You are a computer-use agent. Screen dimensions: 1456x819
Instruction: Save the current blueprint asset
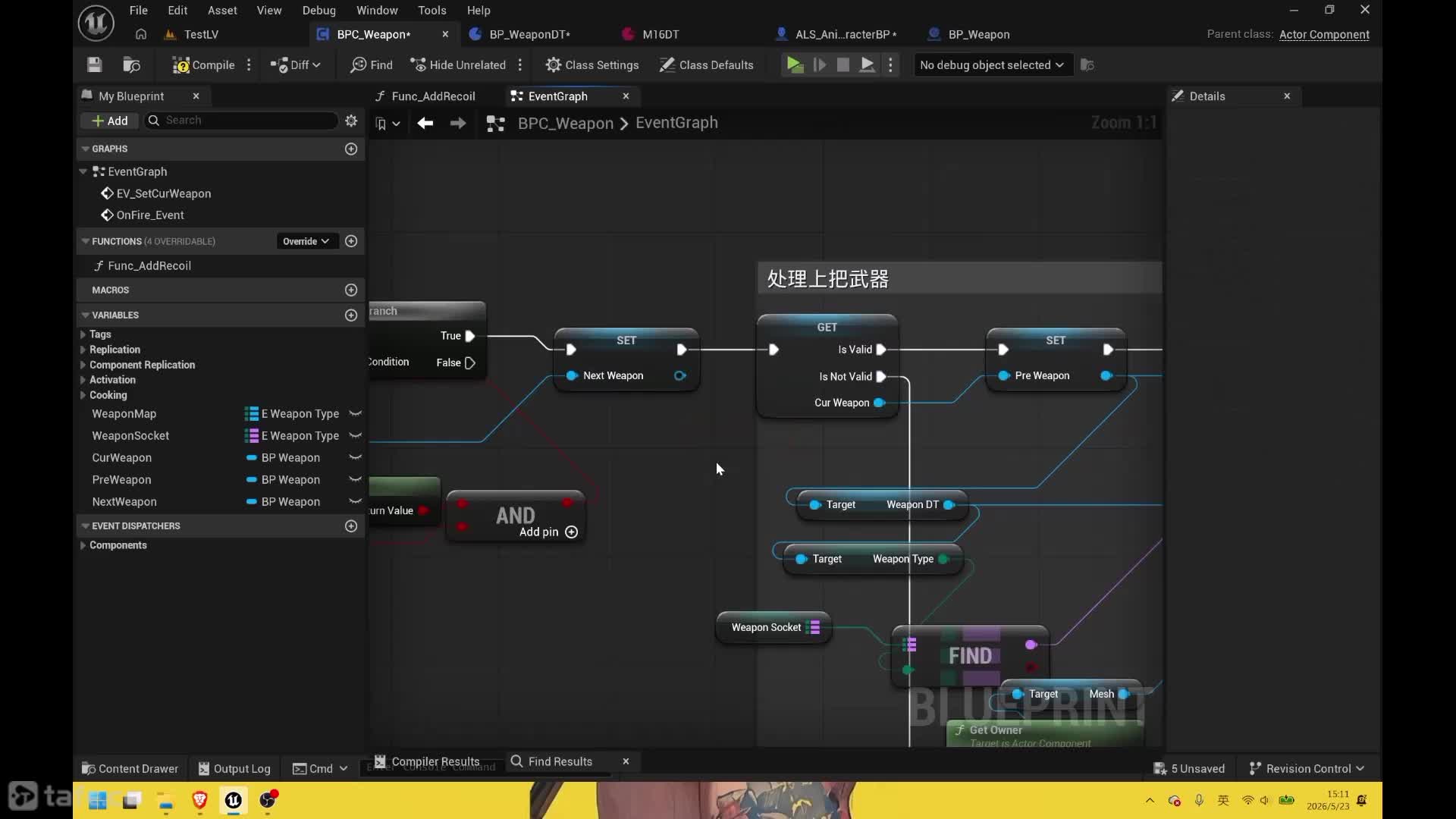(94, 65)
